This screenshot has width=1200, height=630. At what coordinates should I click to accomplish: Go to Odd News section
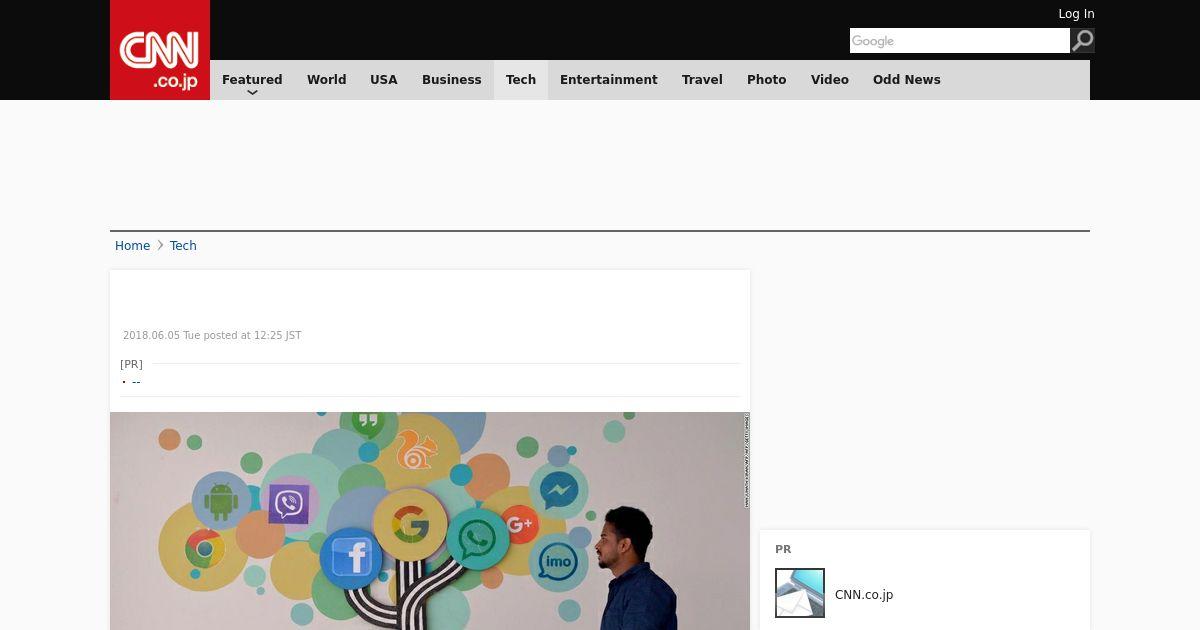tap(907, 80)
